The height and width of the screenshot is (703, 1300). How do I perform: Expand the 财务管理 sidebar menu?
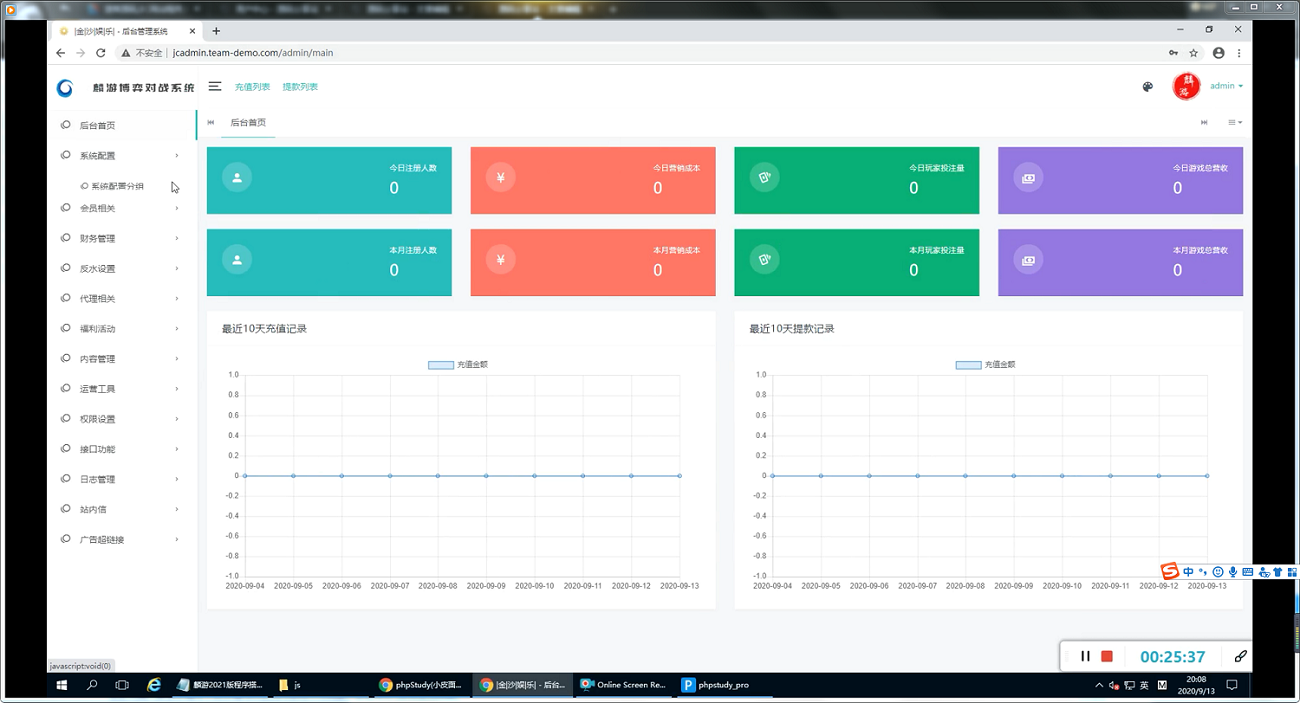click(x=120, y=239)
